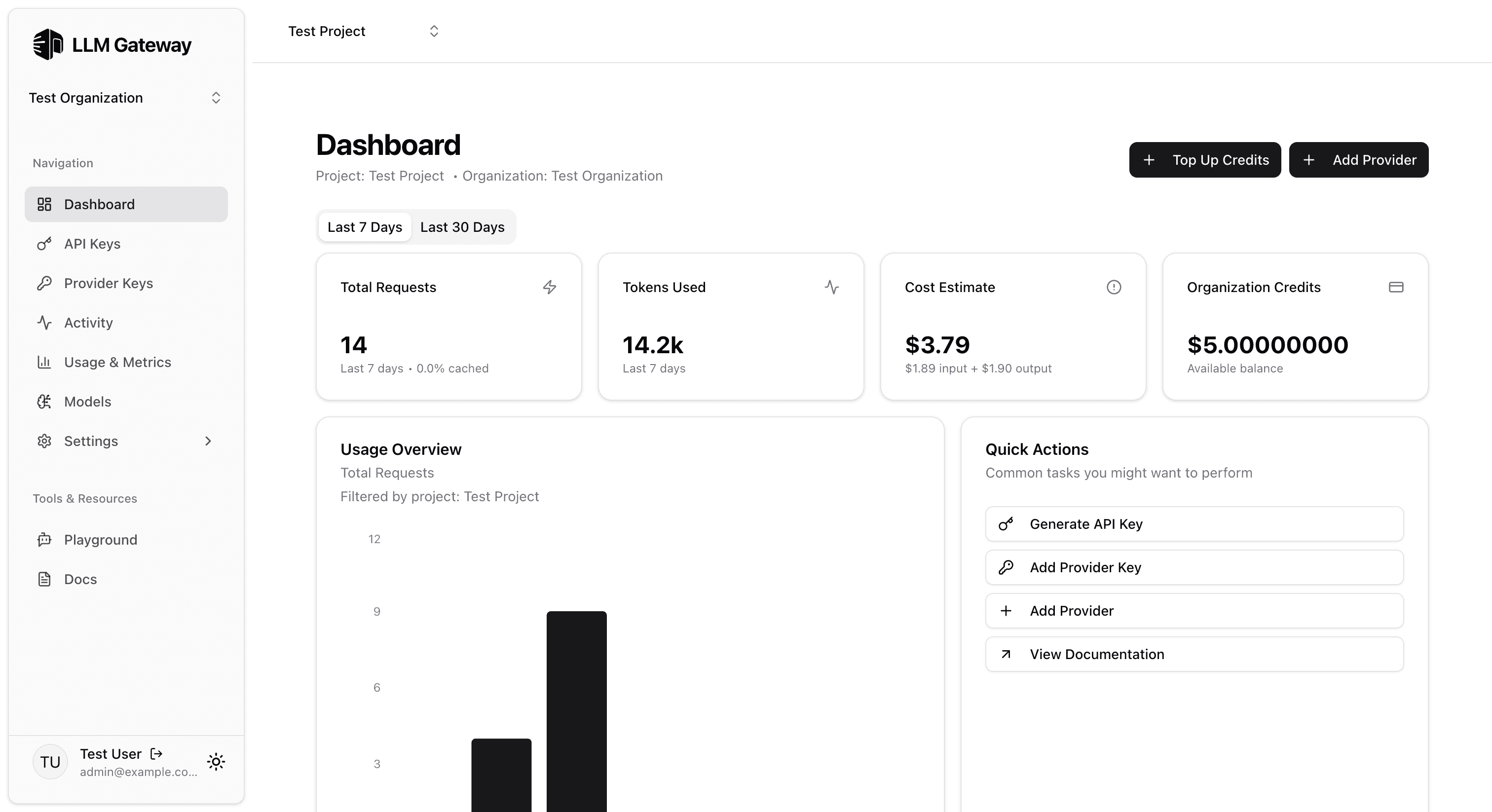This screenshot has width=1492, height=812.
Task: Open the API Keys navigation item
Action: click(x=92, y=244)
